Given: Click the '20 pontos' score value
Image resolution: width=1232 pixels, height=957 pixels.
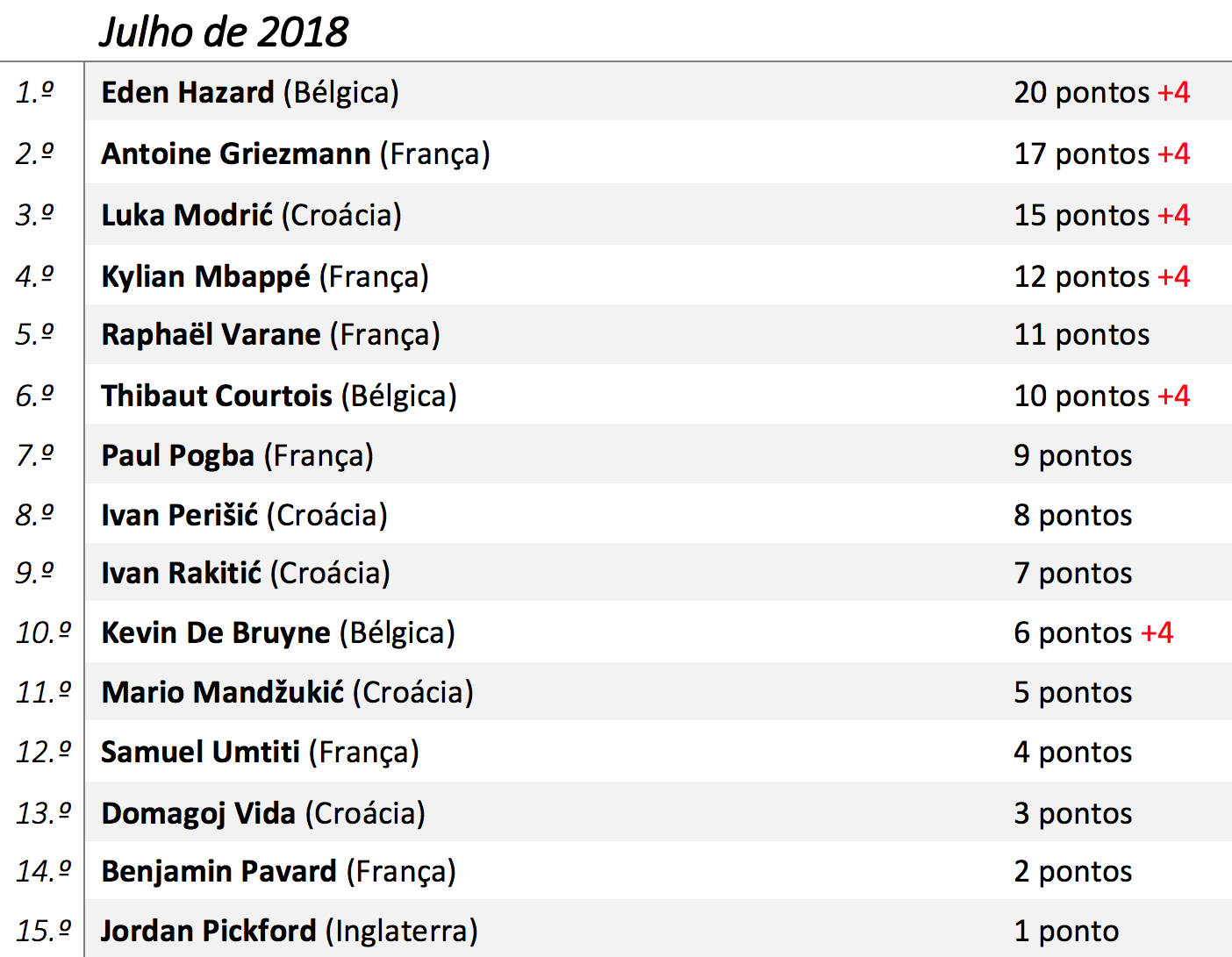Looking at the screenshot, I should click(1081, 92).
